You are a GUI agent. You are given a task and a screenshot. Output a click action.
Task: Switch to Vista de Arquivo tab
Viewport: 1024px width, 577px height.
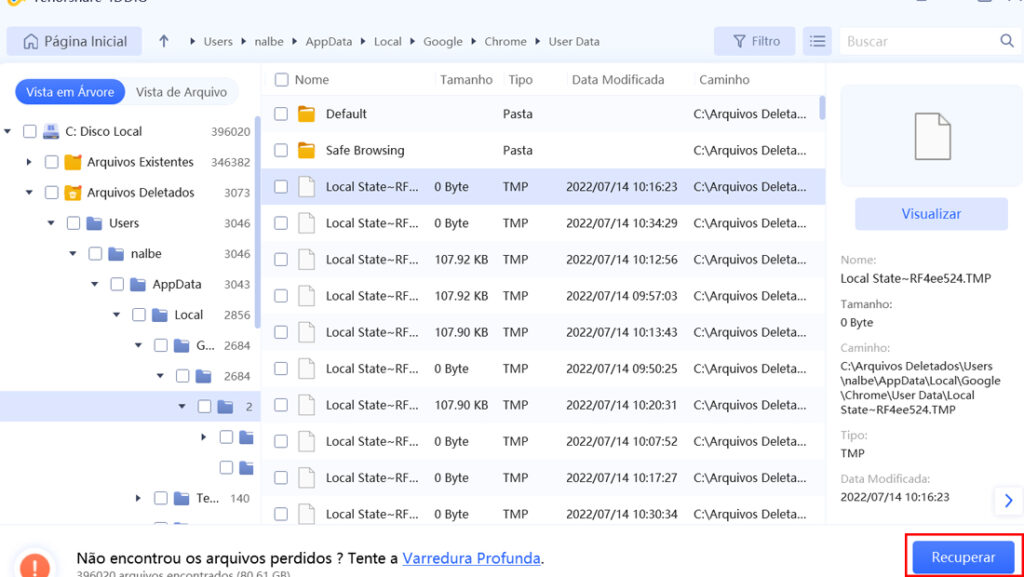pos(181,92)
